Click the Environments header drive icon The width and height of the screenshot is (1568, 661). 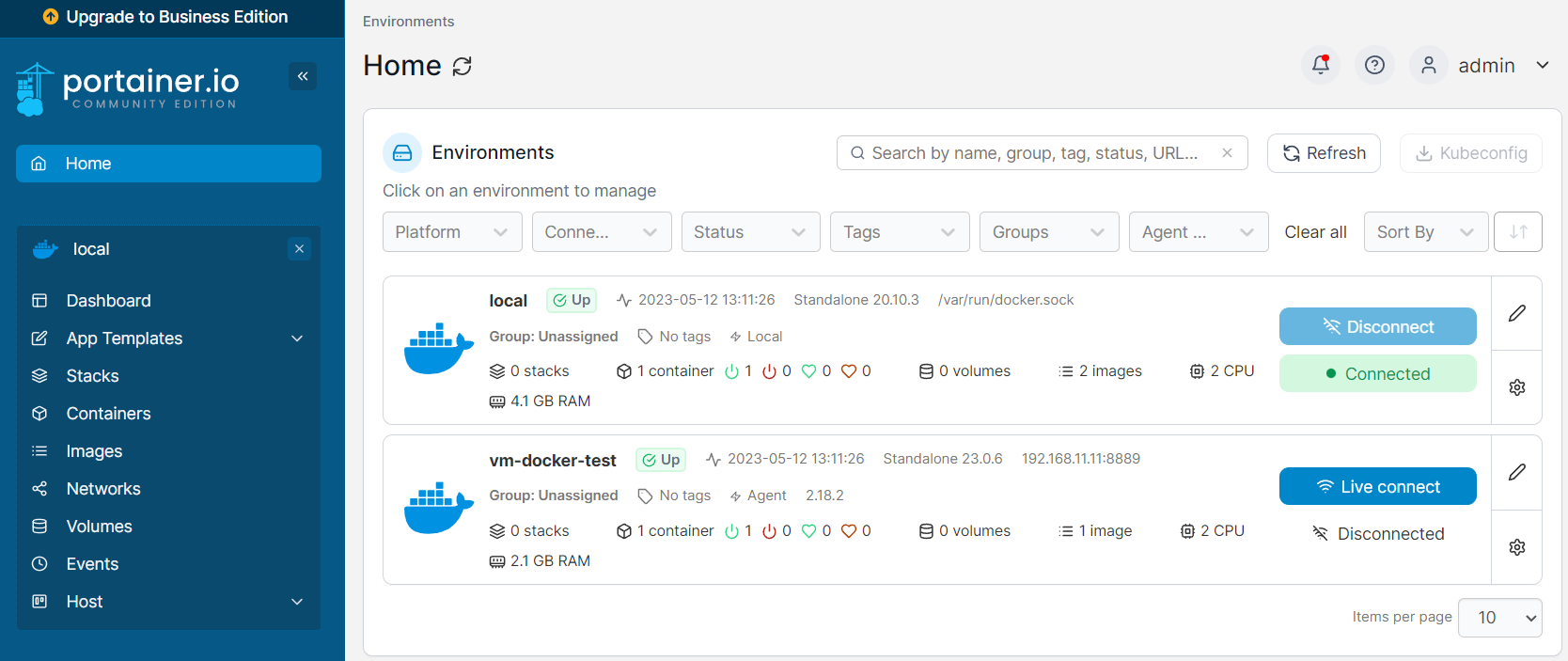coord(402,152)
